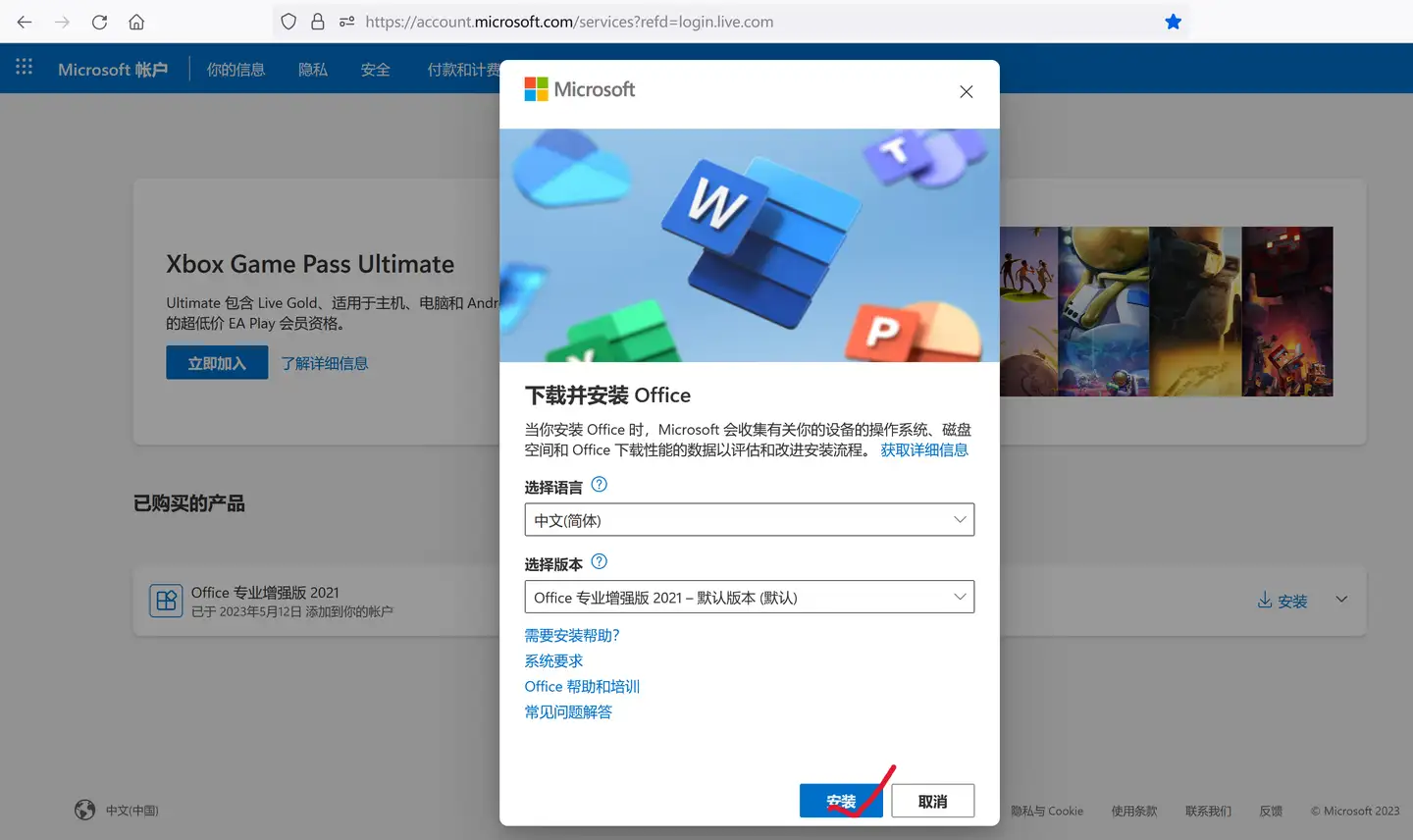Go back to the previous browser page
The width and height of the screenshot is (1413, 840).
(25, 22)
